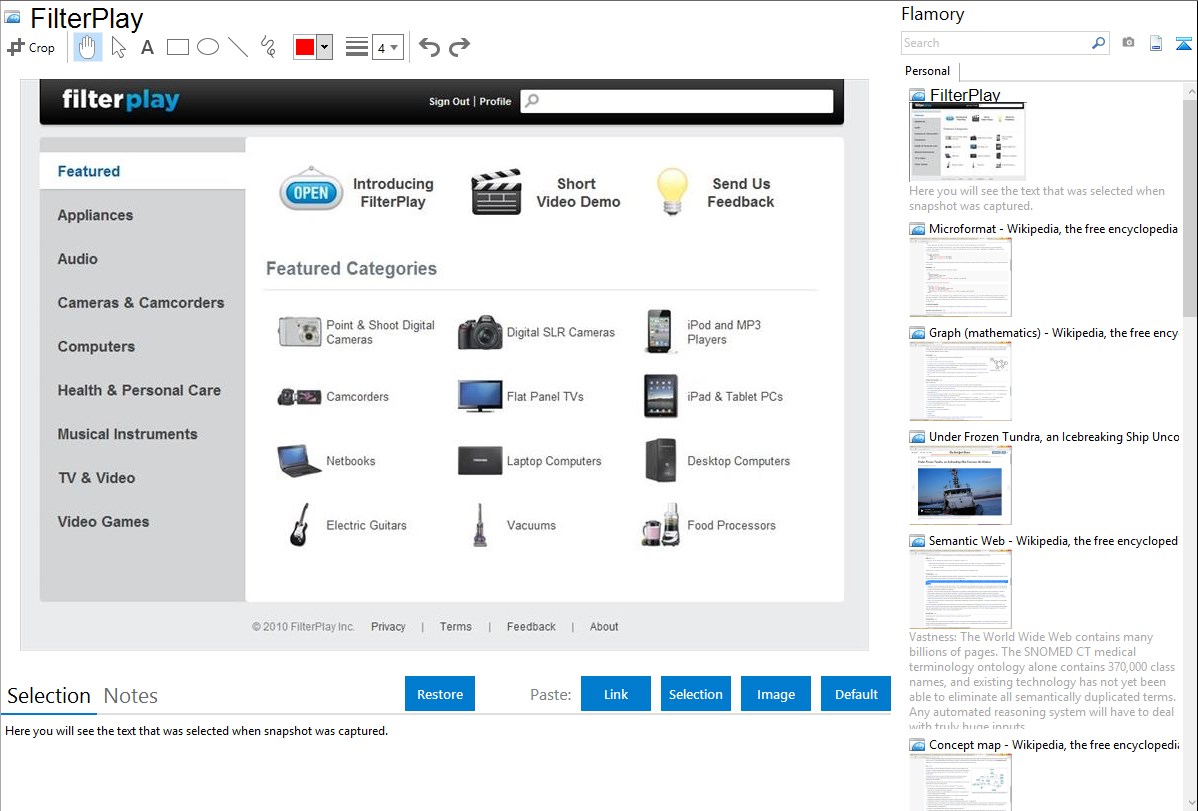This screenshot has width=1198, height=811.
Task: Click the Electric Guitars icon
Action: click(300, 524)
